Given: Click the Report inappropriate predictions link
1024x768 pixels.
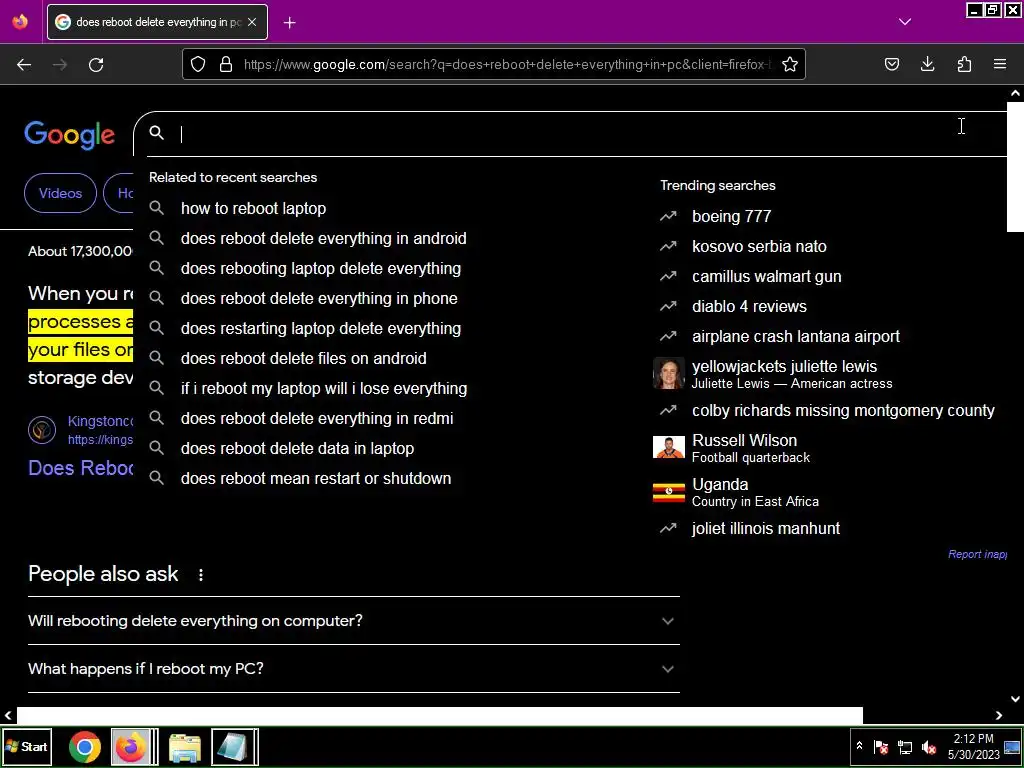Looking at the screenshot, I should tap(977, 554).
